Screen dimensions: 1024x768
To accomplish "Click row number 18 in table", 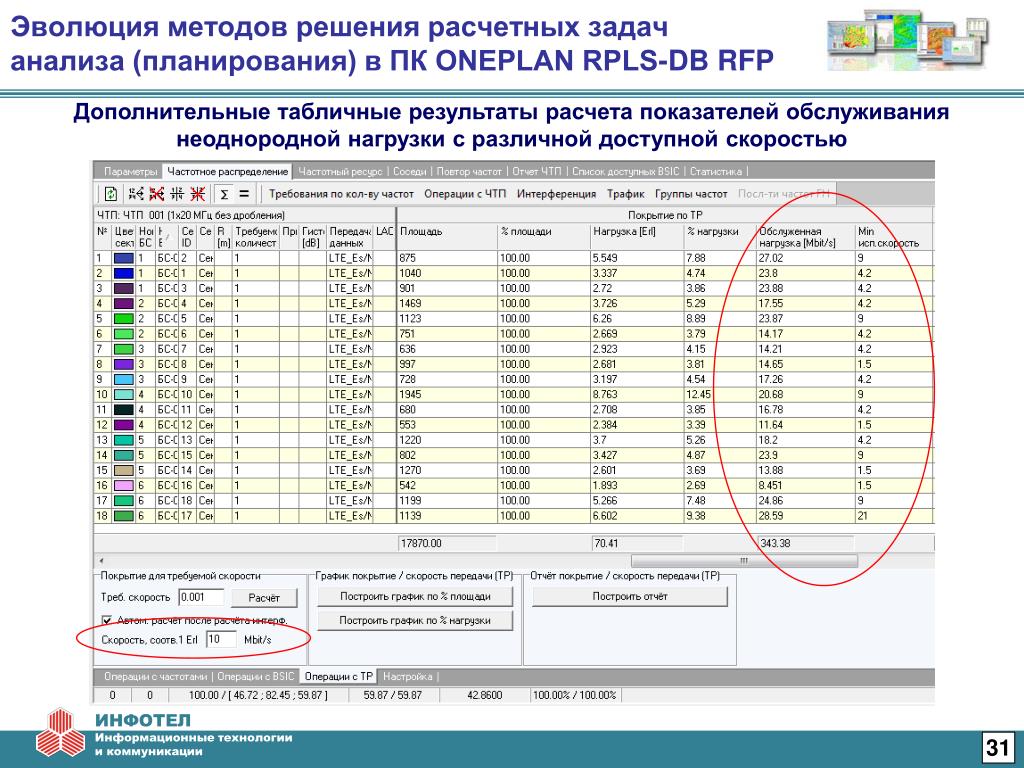I will [103, 516].
